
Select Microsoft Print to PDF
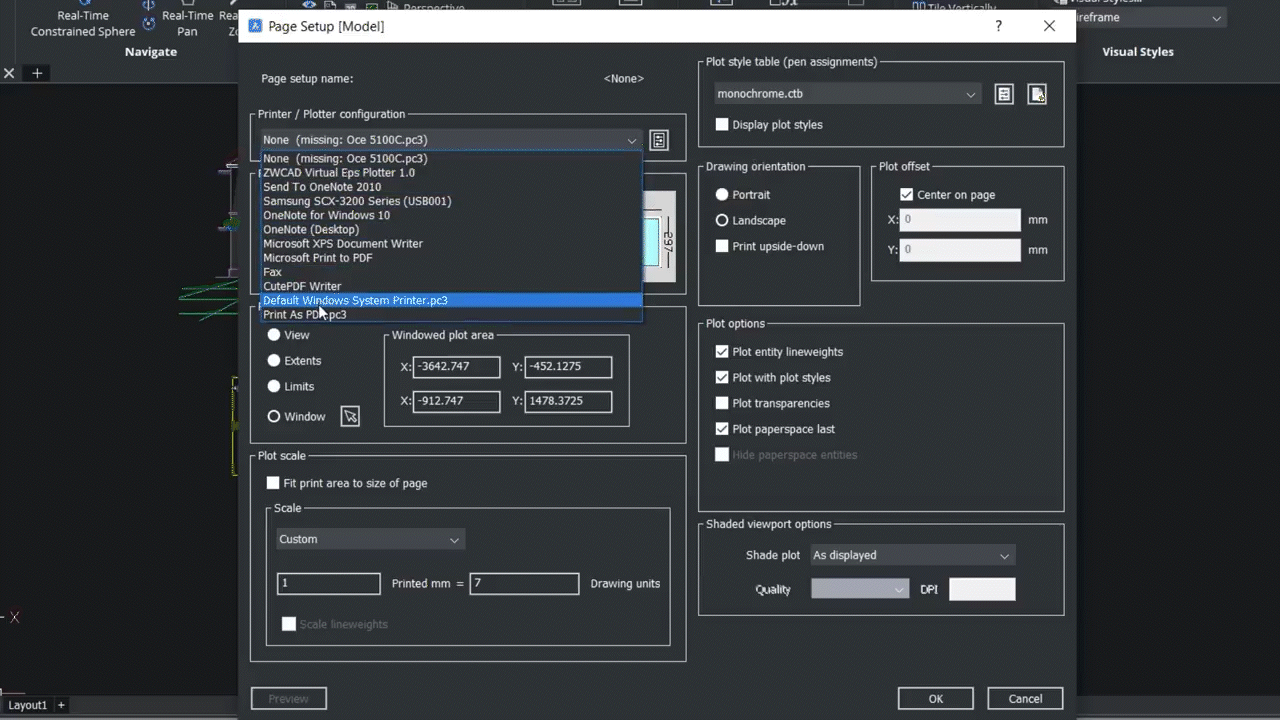[x=450, y=258]
